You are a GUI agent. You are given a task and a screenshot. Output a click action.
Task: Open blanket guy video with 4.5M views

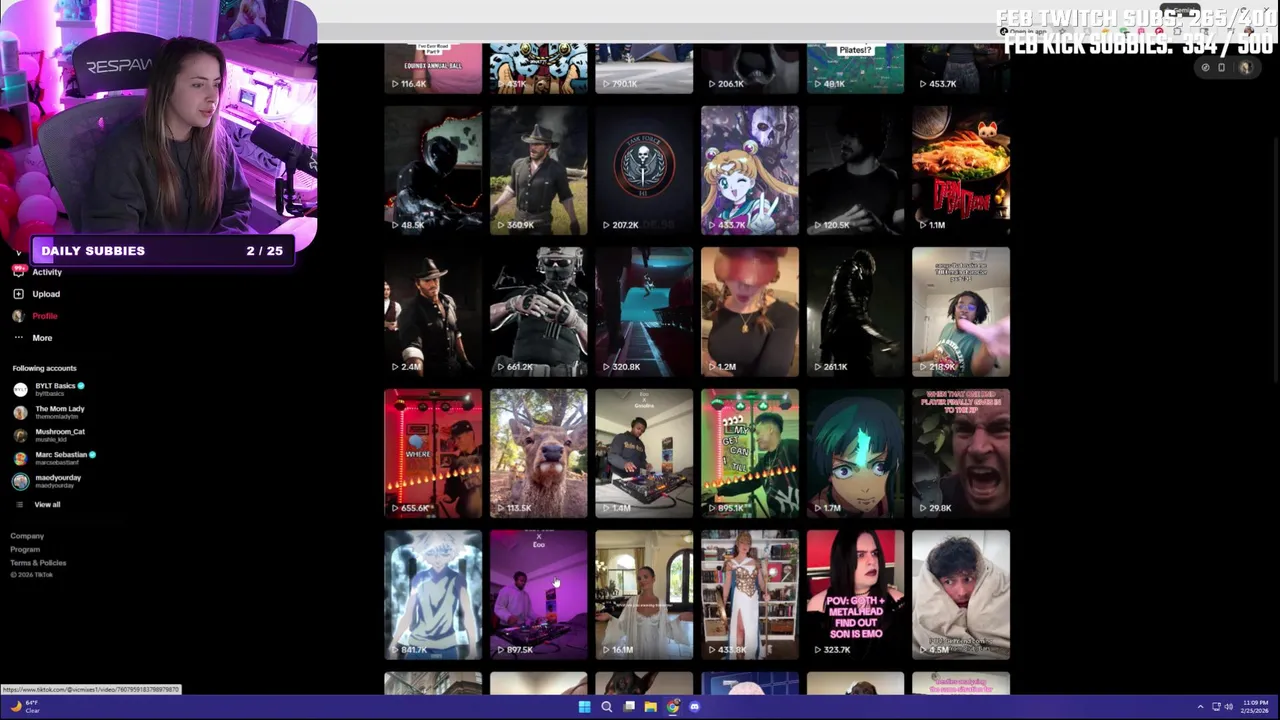961,595
